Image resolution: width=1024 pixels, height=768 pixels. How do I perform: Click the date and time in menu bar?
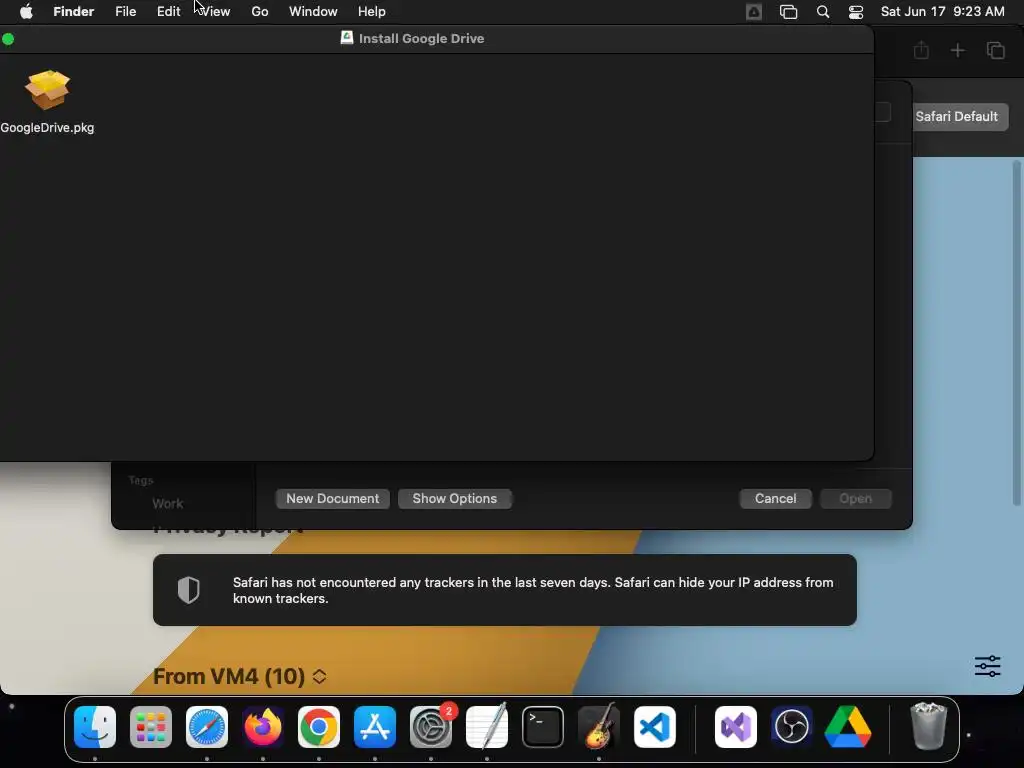[942, 12]
